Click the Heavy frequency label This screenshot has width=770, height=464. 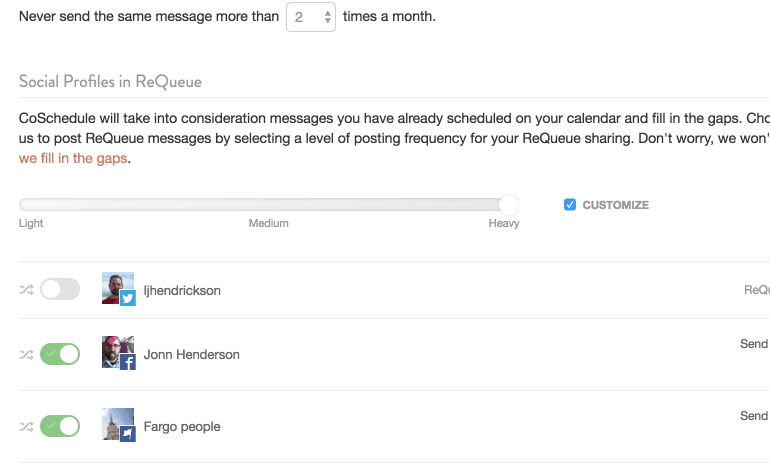tap(504, 223)
